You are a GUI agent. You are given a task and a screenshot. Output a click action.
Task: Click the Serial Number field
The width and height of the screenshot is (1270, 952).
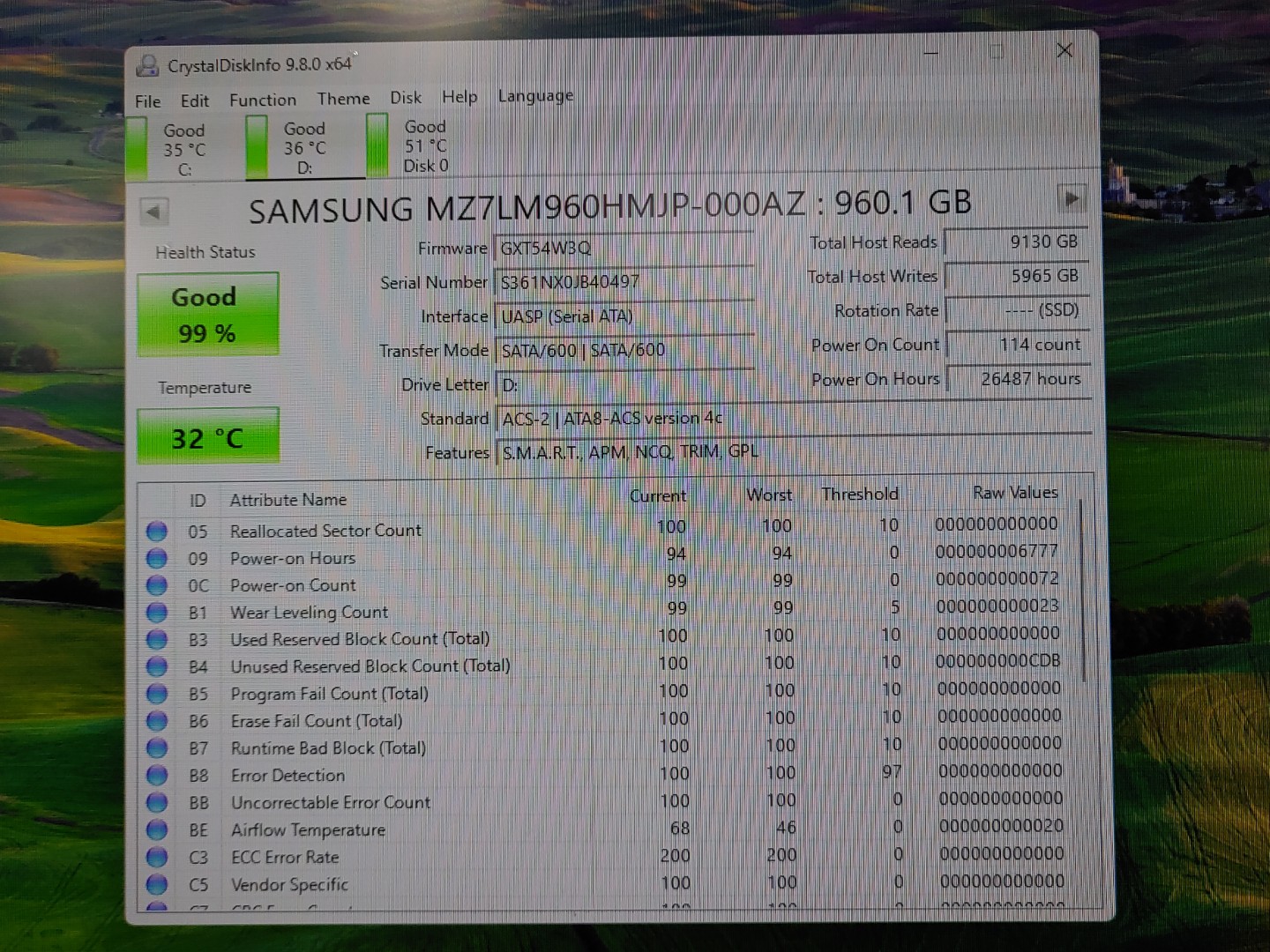point(624,282)
